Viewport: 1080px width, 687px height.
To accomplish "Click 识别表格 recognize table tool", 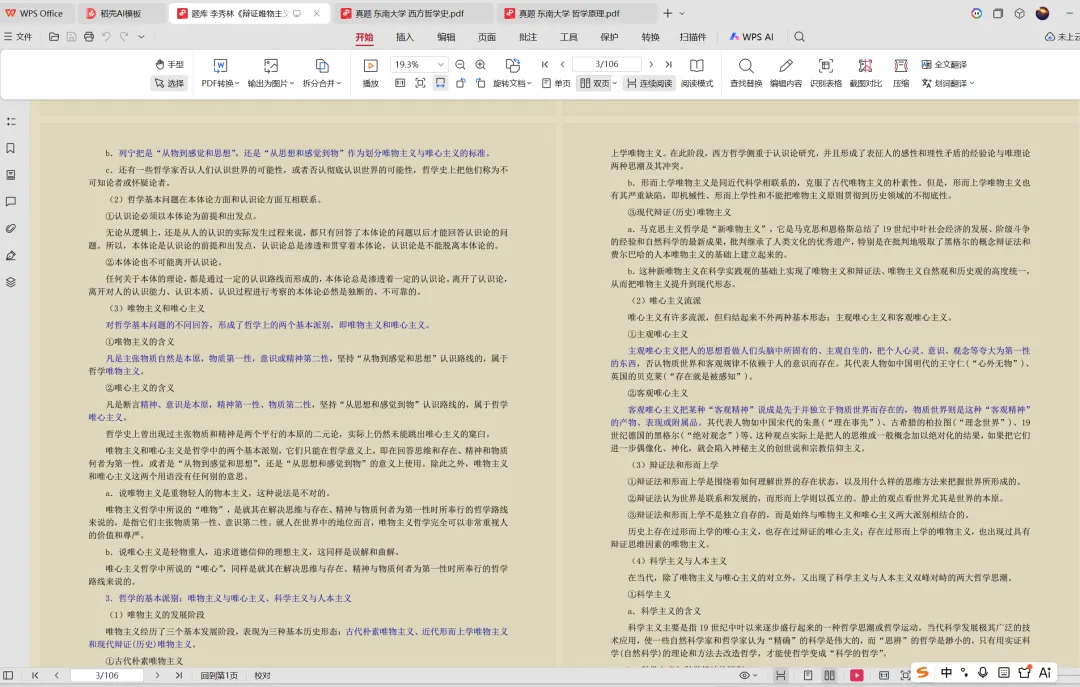I will (826, 74).
